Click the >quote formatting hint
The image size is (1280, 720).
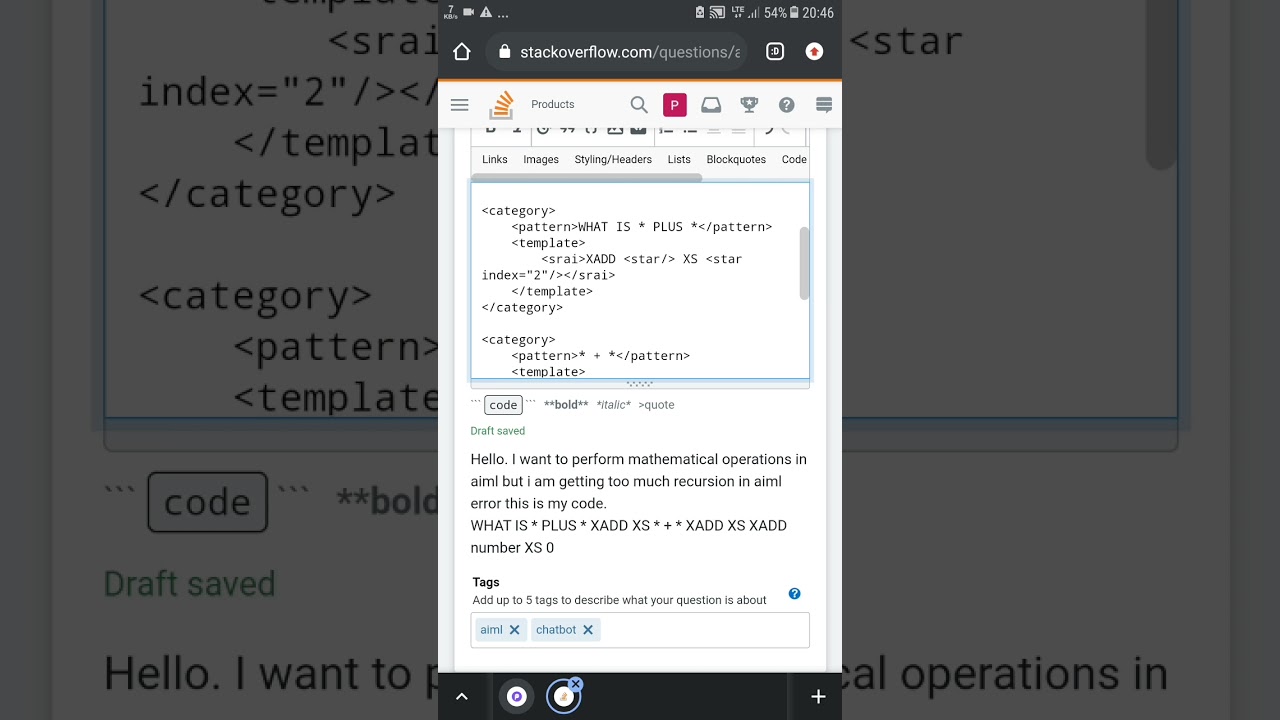click(x=656, y=405)
